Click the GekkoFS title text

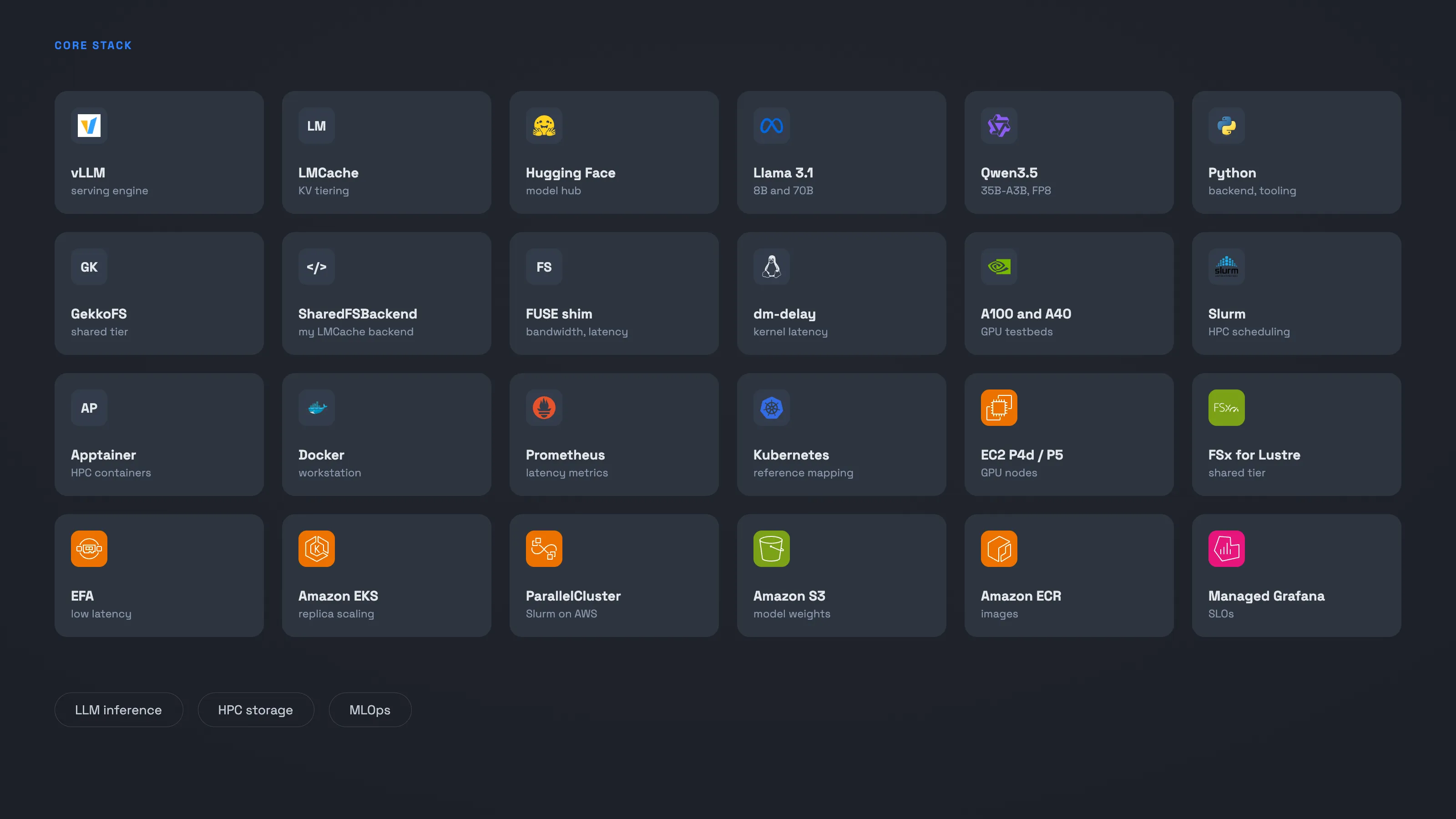(99, 314)
